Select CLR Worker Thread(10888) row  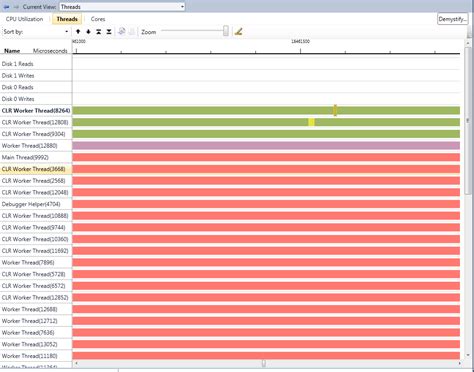point(36,216)
